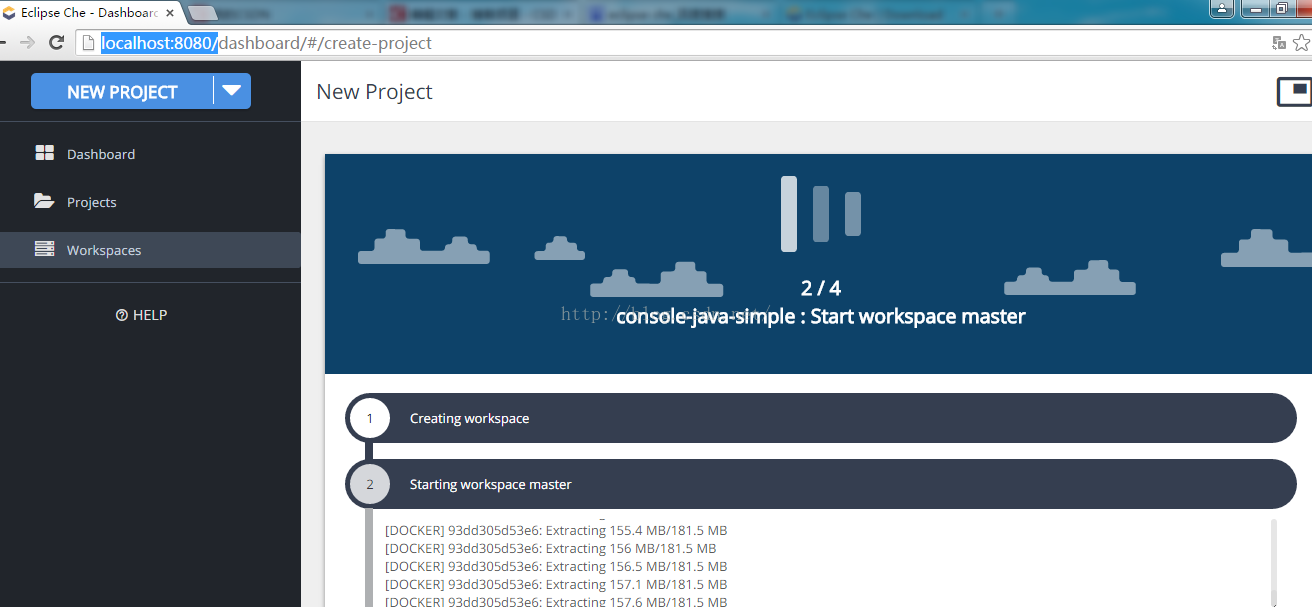Click the log line Extracting 155.4 MB/181.5 MB

[x=556, y=530]
